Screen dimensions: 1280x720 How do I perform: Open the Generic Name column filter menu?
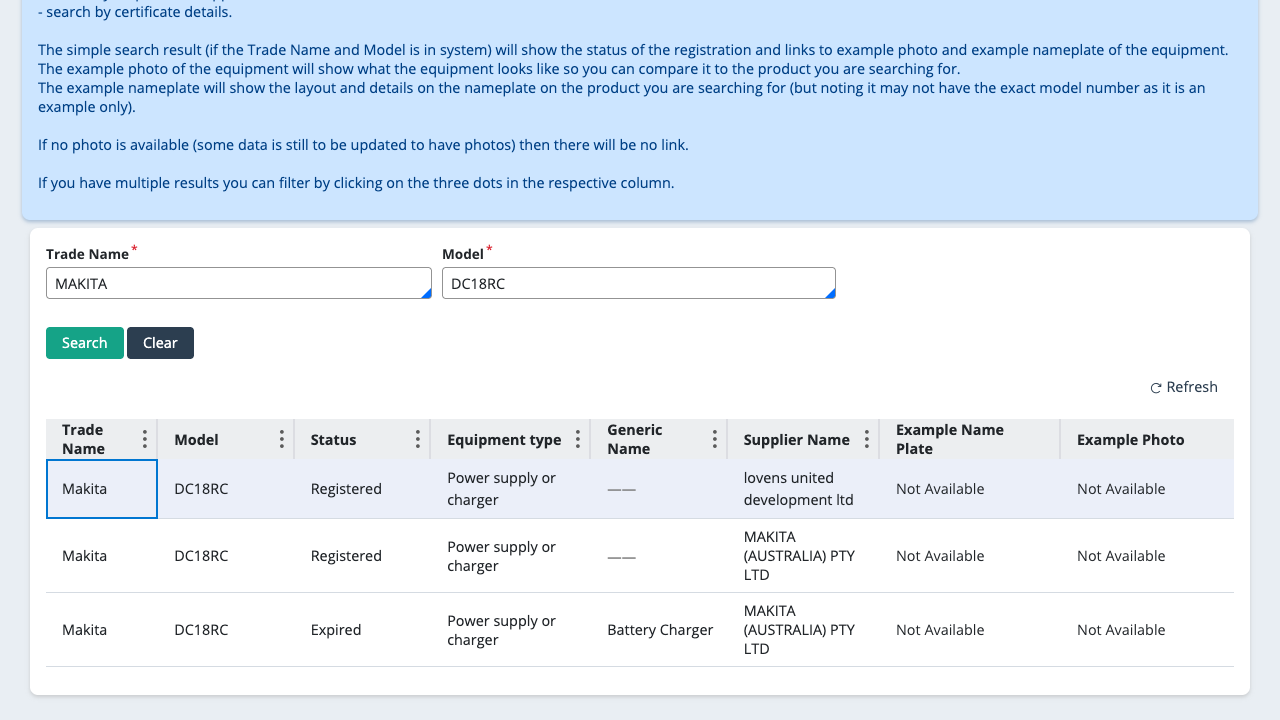(x=714, y=438)
